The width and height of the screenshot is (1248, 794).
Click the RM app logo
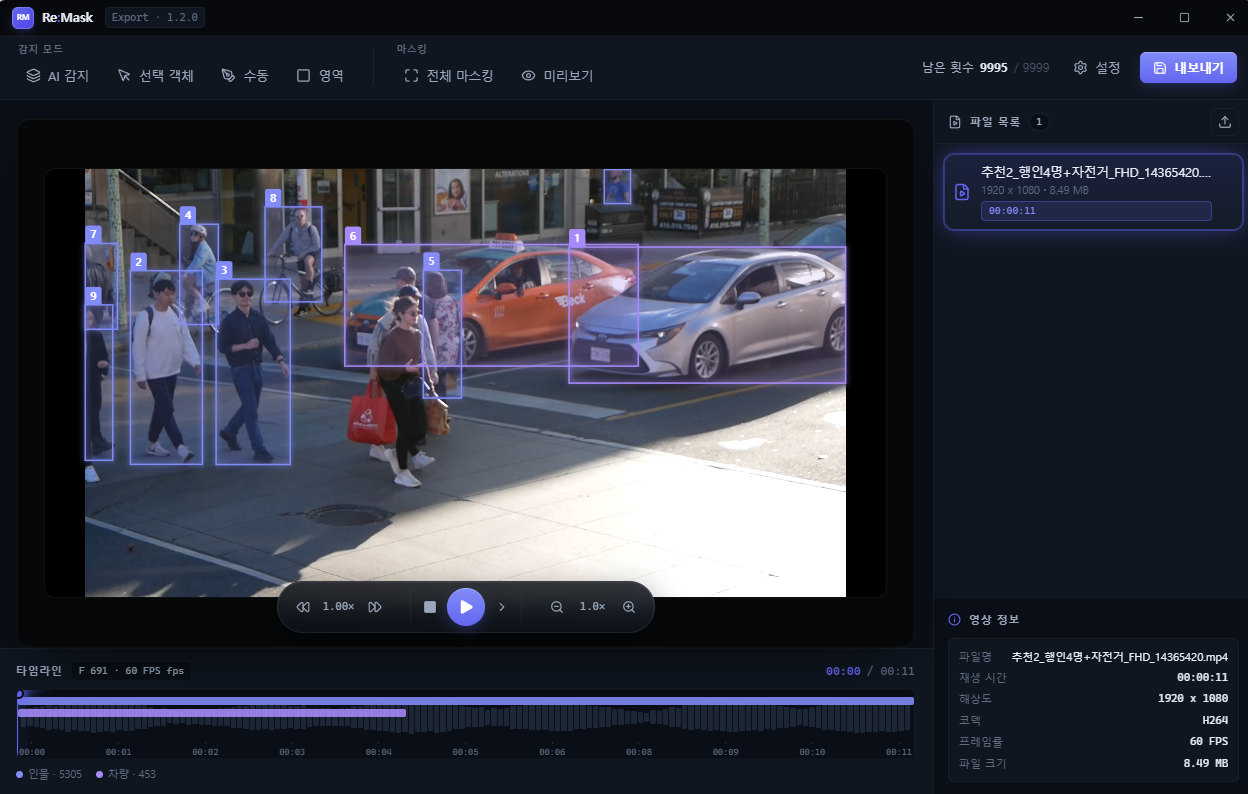(x=23, y=17)
